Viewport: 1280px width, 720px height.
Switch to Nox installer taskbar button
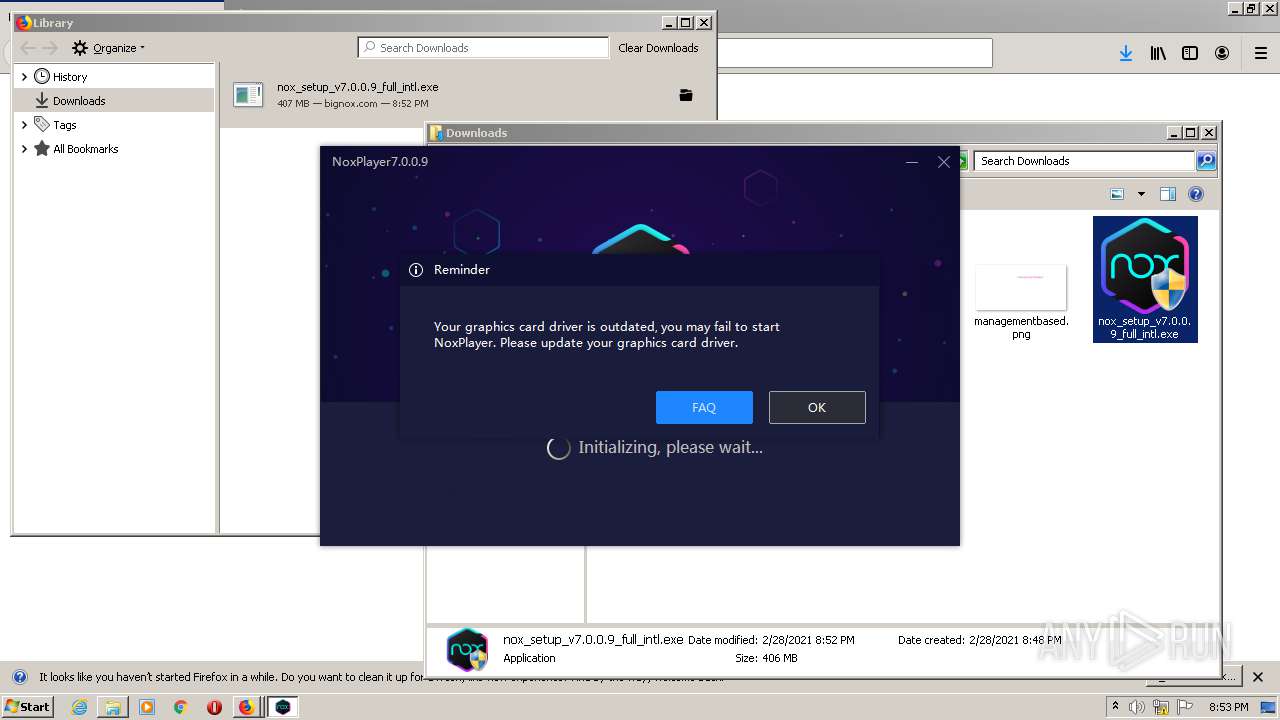[283, 707]
